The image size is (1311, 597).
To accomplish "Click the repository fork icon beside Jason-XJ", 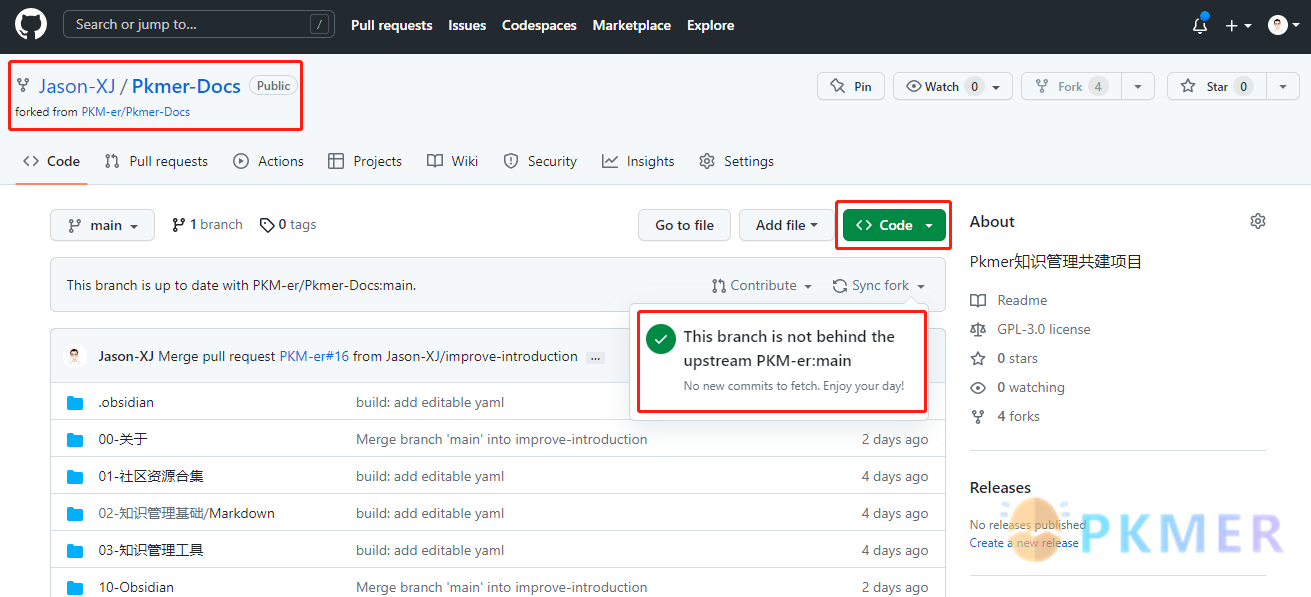I will click(x=23, y=86).
